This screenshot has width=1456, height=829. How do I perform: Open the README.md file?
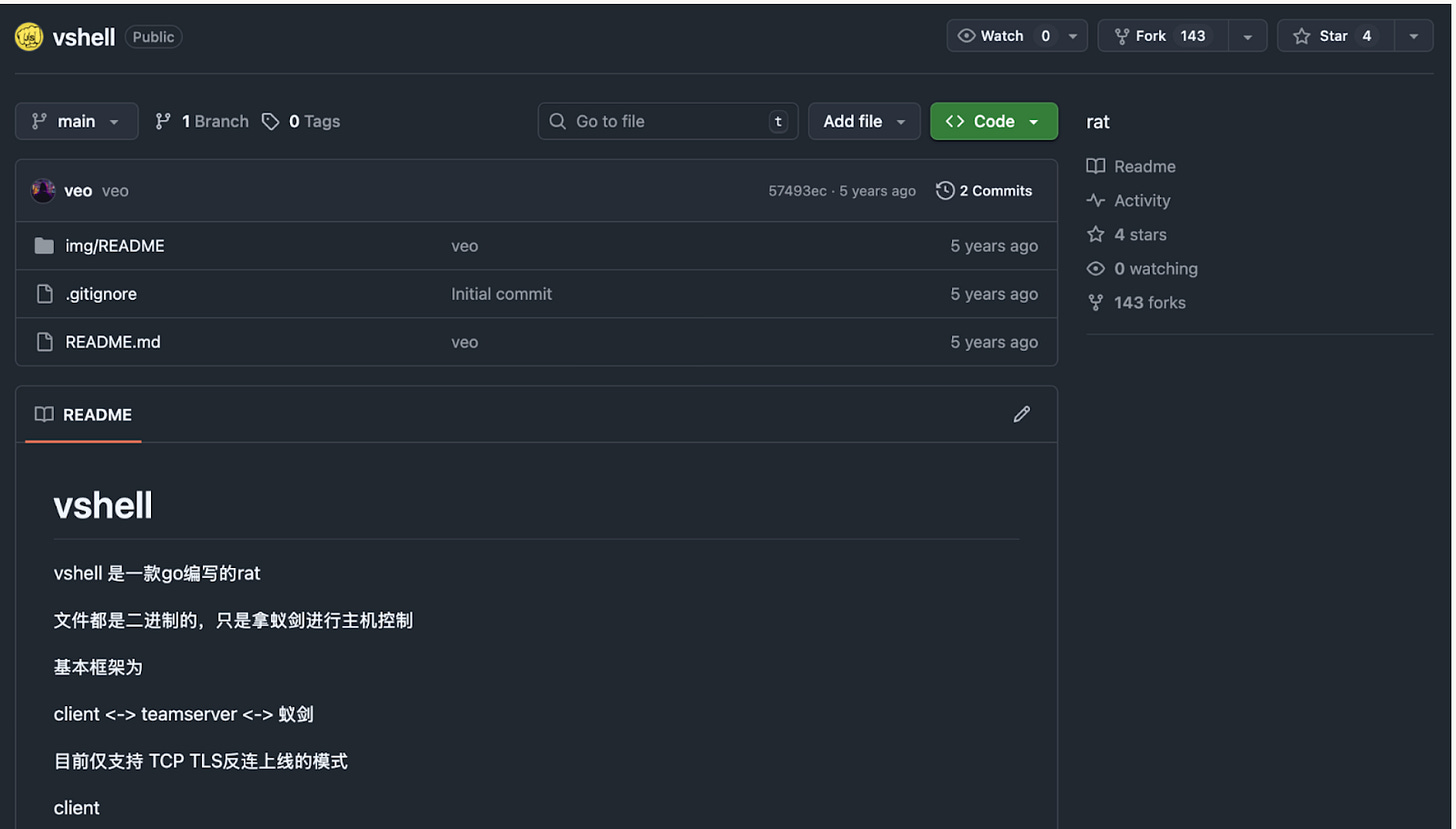pos(113,342)
